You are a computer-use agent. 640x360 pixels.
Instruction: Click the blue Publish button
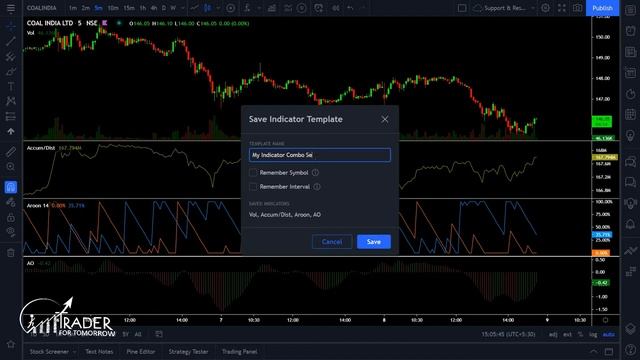602,8
